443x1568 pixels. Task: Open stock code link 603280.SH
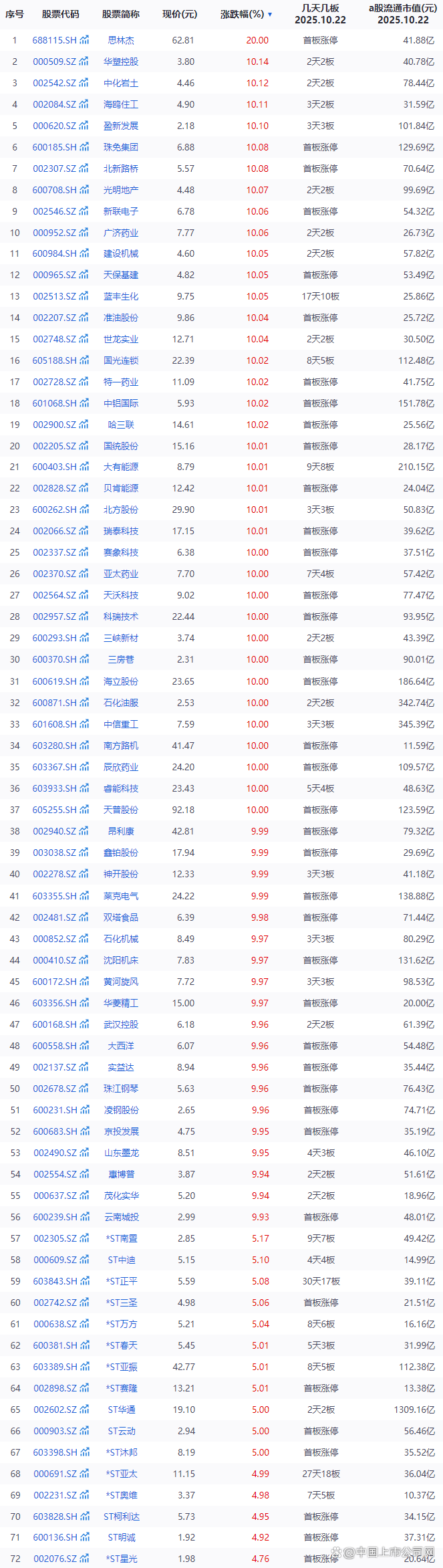pos(55,746)
